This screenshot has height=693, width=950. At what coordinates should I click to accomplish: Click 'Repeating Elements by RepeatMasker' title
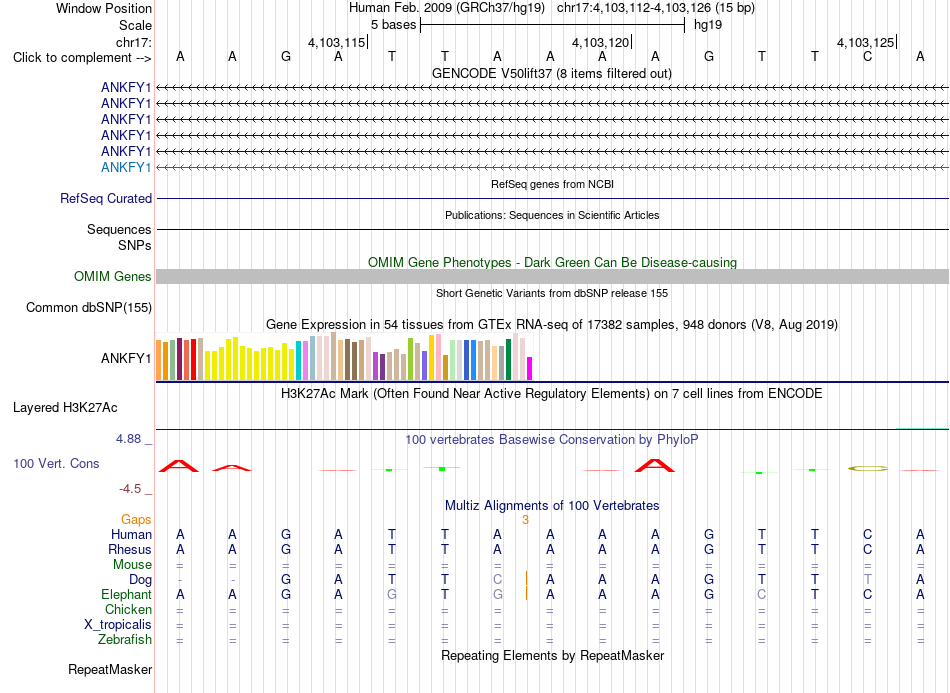coord(553,655)
